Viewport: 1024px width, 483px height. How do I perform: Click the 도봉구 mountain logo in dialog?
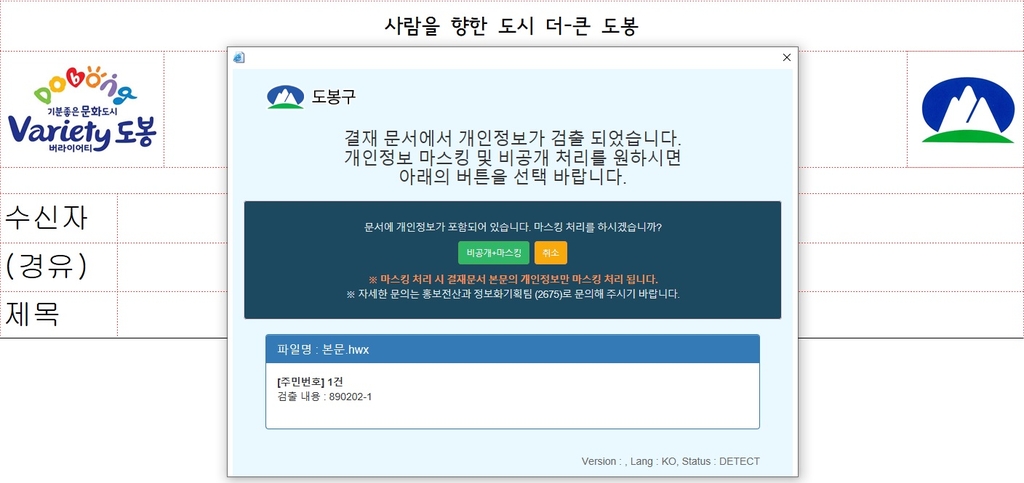[285, 97]
